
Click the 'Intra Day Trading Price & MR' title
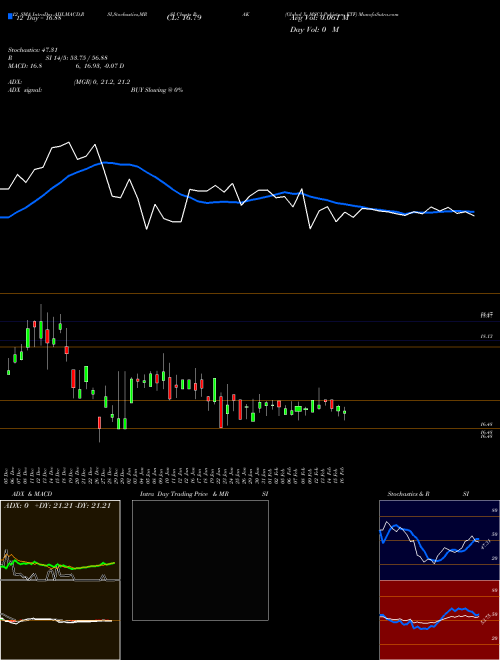(184, 494)
